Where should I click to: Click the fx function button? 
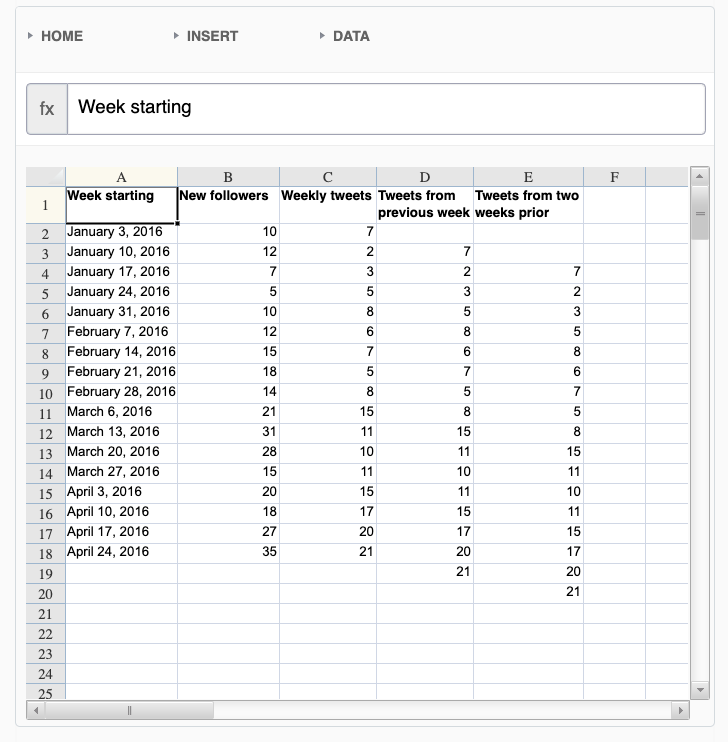point(47,109)
